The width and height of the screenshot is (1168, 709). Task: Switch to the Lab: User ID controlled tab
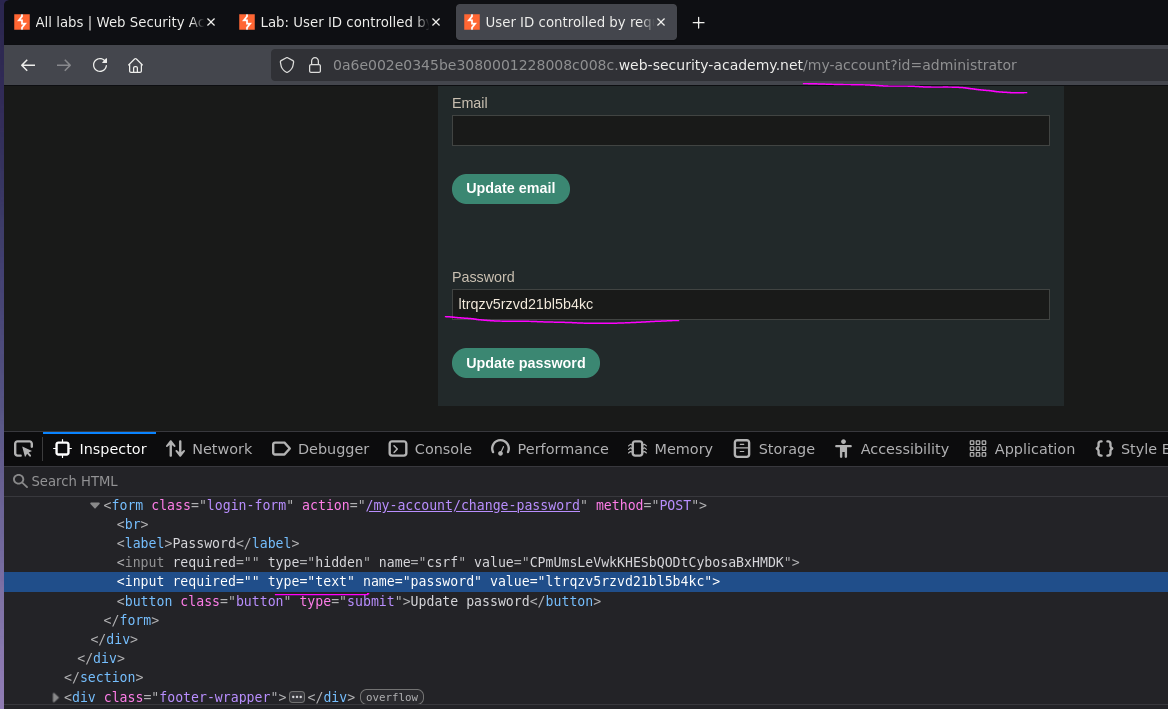340,22
